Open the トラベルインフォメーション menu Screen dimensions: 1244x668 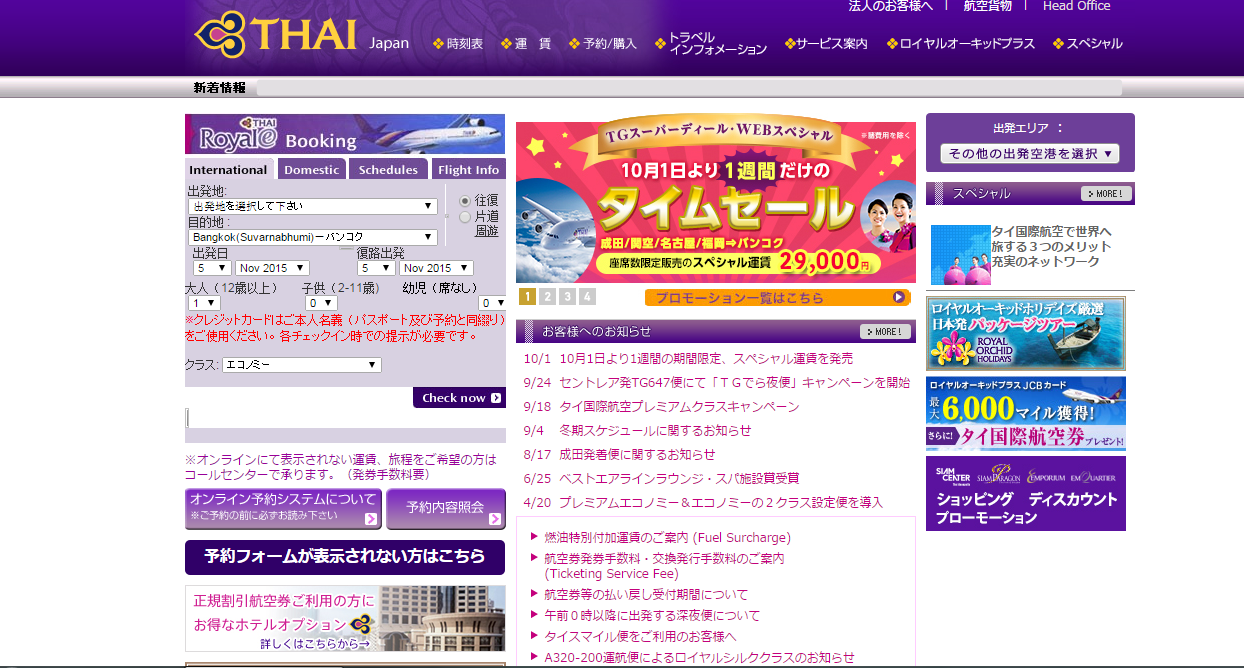tap(711, 43)
